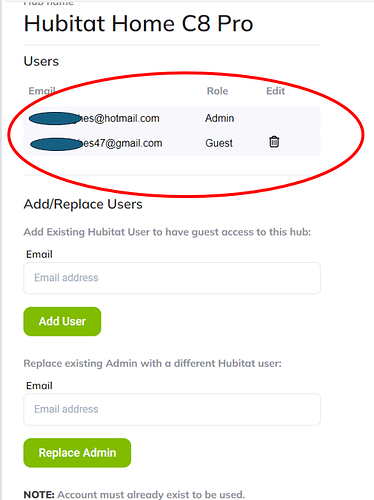
Task: Click the Add User button
Action: click(x=62, y=321)
